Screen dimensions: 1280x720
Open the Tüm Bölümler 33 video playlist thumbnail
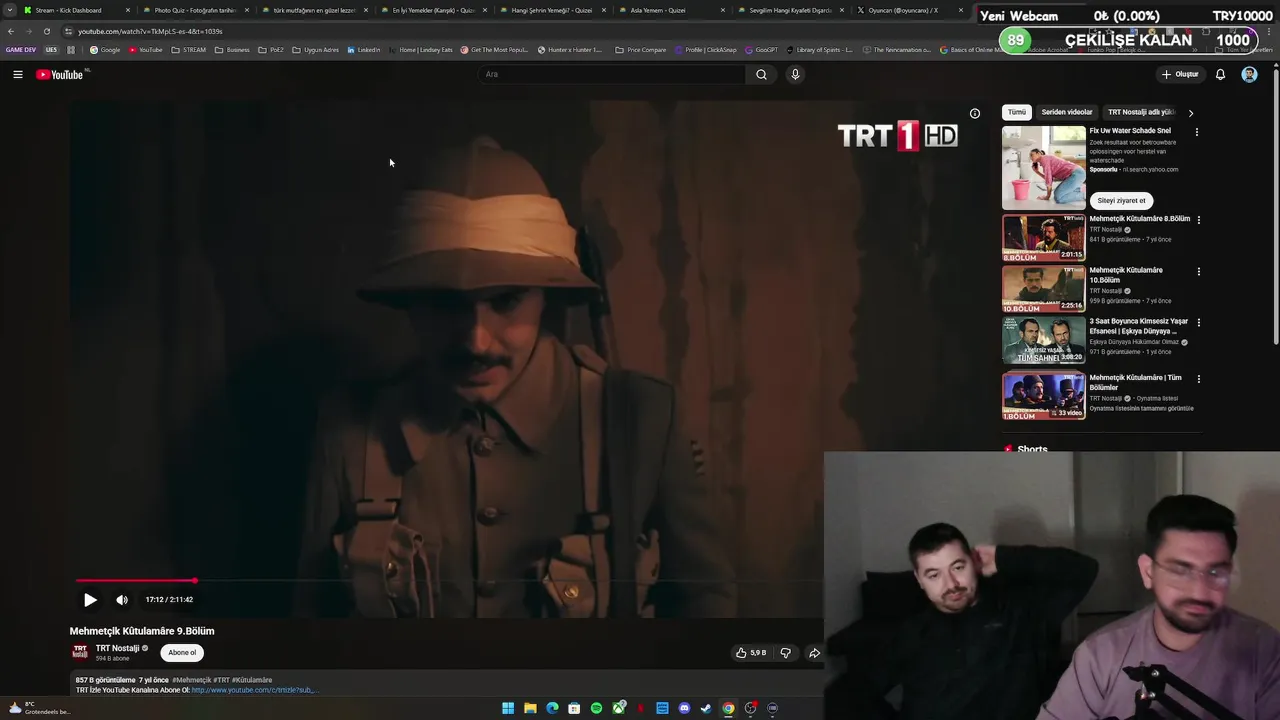tap(1044, 395)
